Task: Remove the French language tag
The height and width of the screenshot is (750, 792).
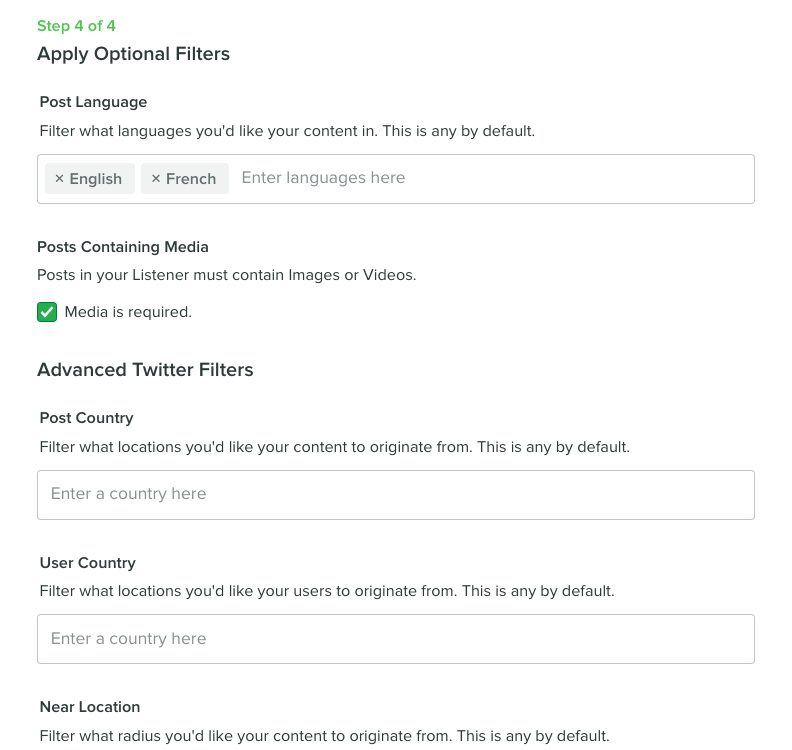Action: pos(156,179)
